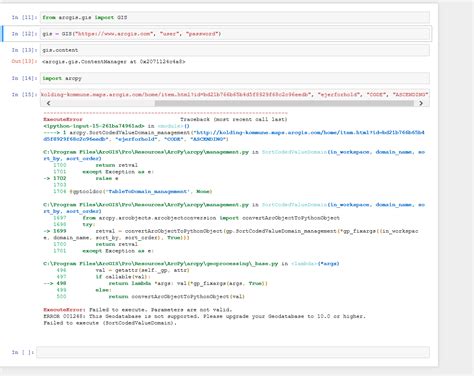Click the traceback line number 1702 'raise e'

81,178
